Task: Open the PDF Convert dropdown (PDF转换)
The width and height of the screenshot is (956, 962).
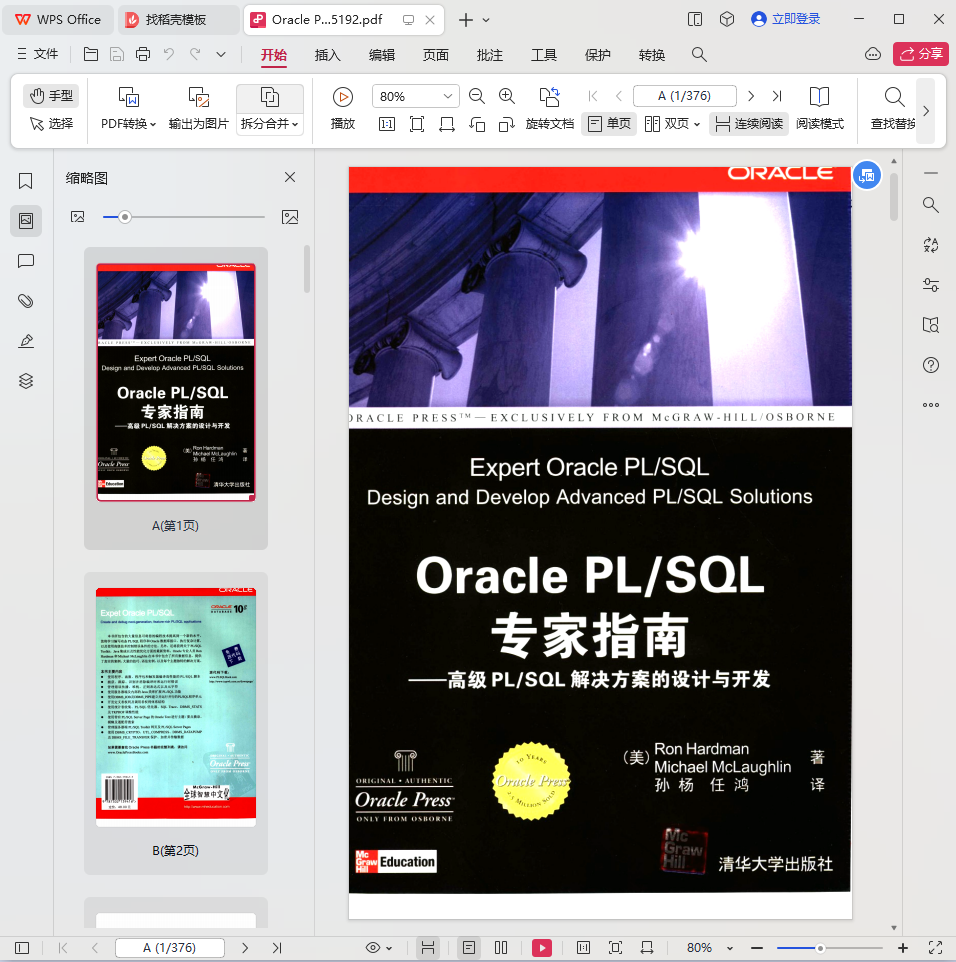Action: point(128,124)
